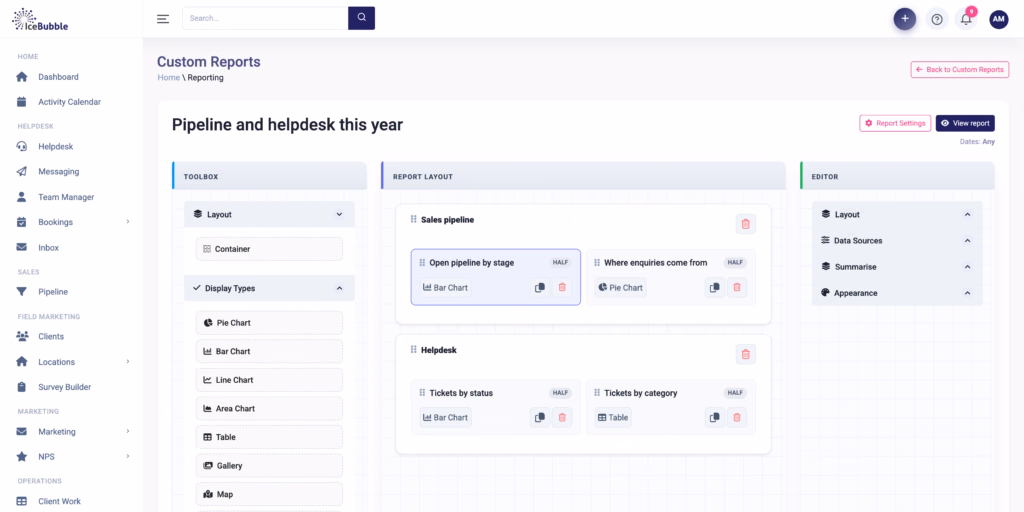1024x512 pixels.
Task: Click the Pie Chart chip on Where enquiries come from
Action: pyautogui.click(x=620, y=287)
